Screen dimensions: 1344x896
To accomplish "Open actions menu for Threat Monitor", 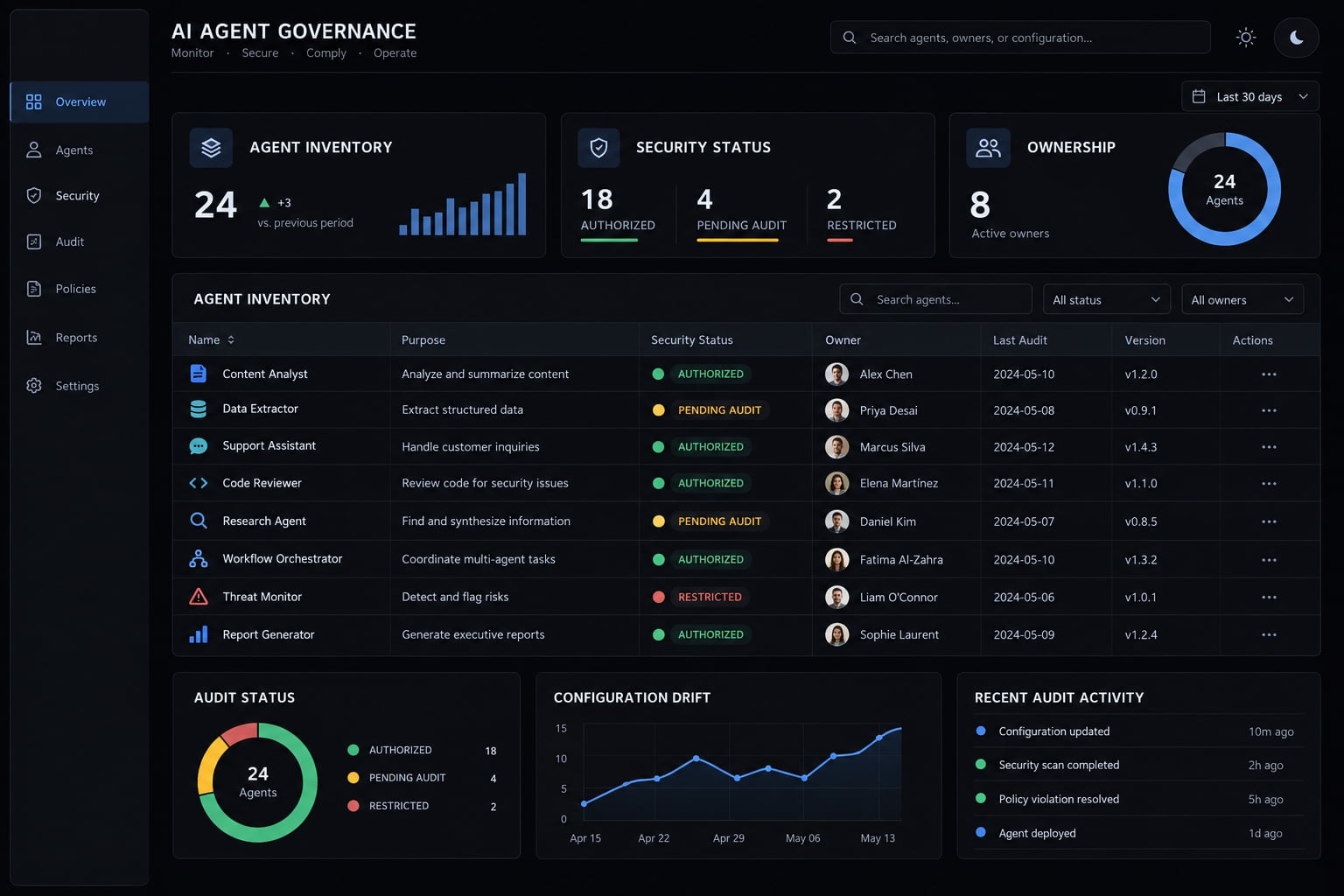I will (1269, 598).
